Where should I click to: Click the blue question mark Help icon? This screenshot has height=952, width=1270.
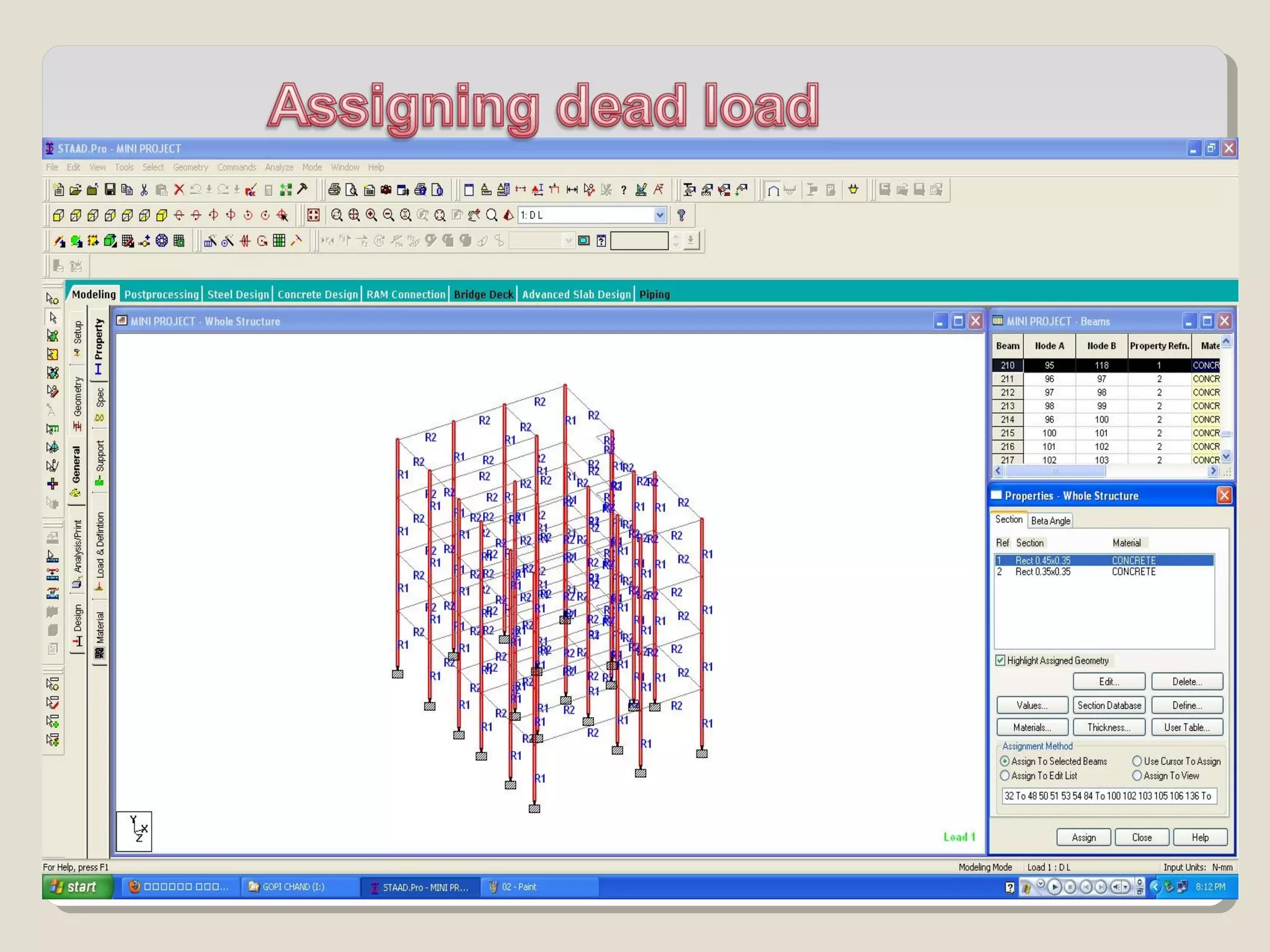681,215
